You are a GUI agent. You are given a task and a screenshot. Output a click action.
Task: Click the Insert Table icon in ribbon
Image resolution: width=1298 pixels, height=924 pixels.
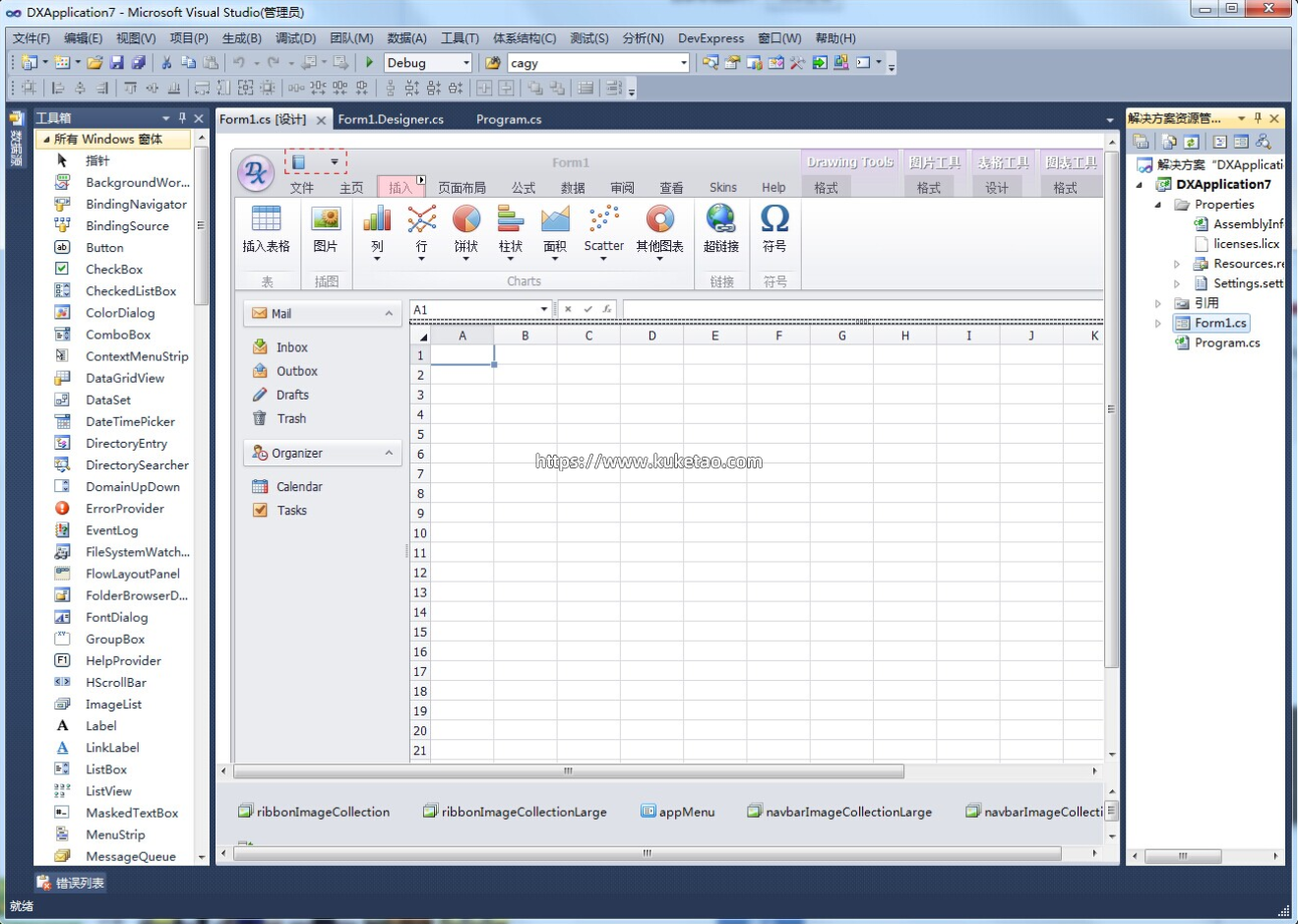click(266, 220)
